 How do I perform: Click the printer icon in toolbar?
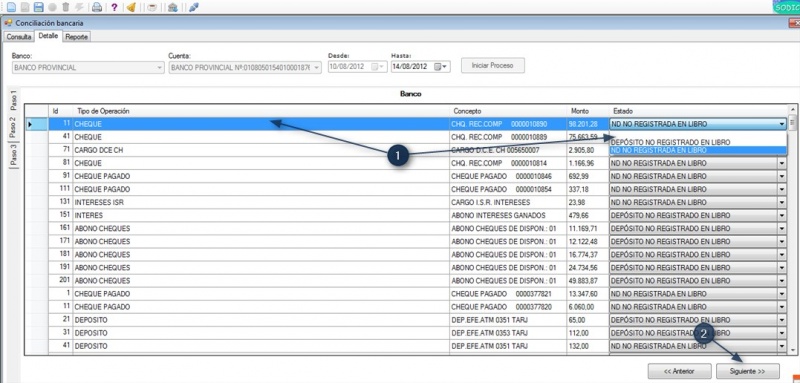(96, 7)
